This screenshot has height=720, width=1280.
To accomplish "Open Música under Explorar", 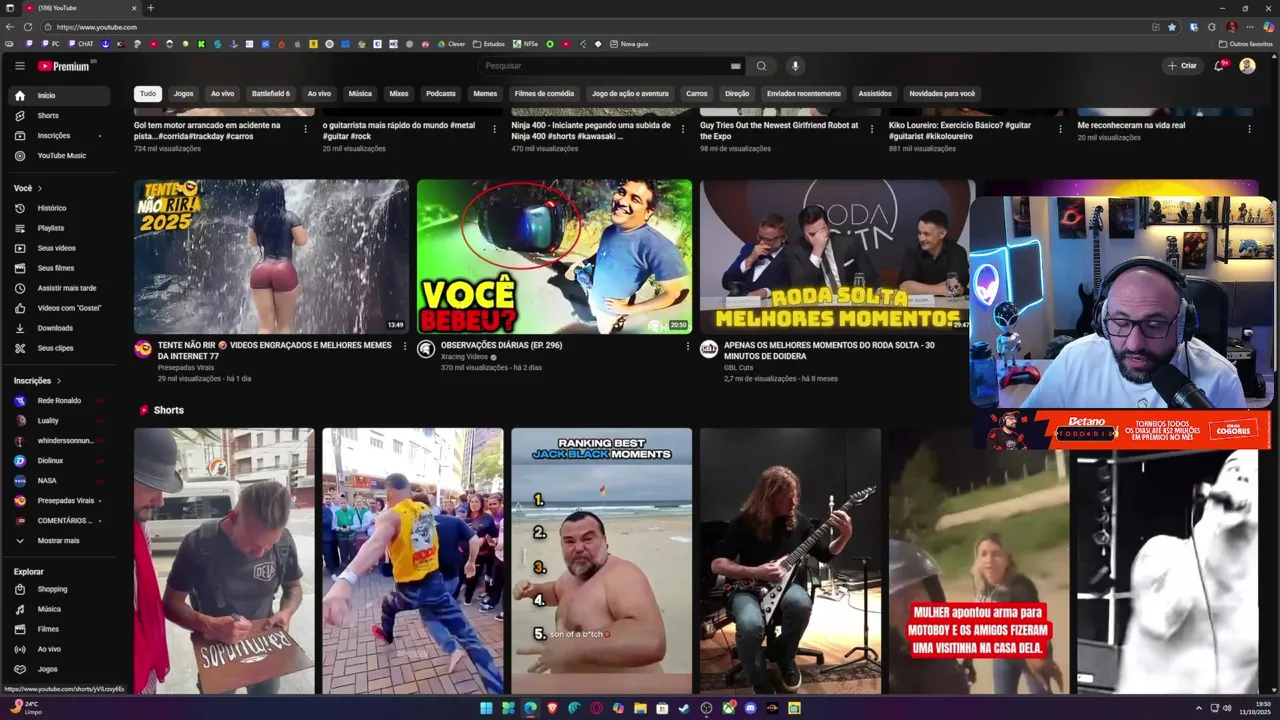I will coord(60,609).
